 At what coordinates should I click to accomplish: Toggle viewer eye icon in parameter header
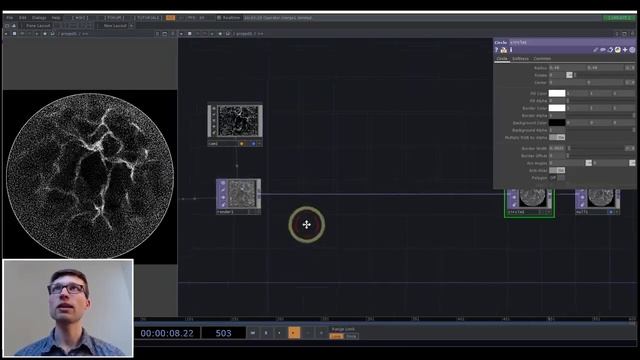tap(603, 50)
